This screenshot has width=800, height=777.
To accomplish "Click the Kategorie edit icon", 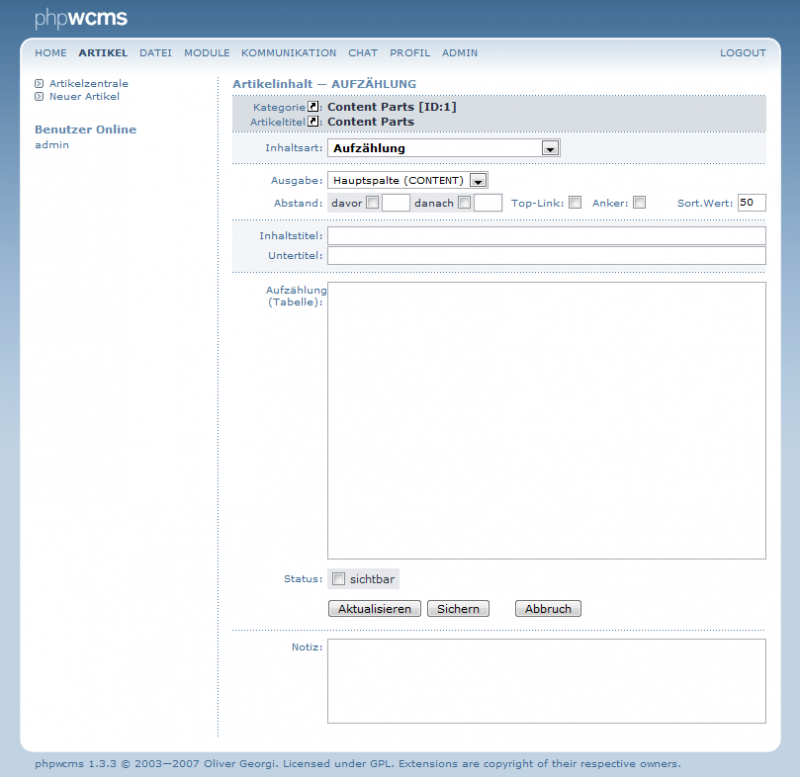I will coord(312,107).
